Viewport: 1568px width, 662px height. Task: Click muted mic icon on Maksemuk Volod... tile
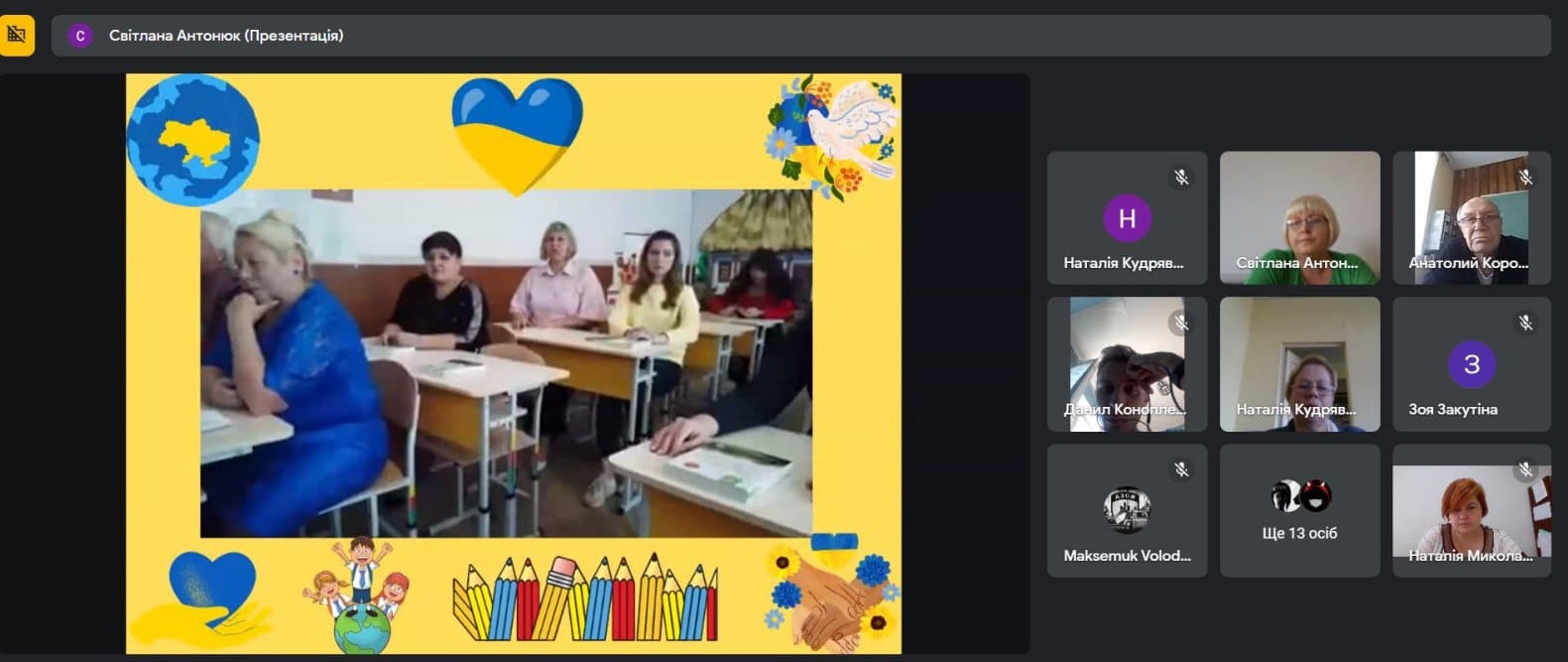point(1181,469)
